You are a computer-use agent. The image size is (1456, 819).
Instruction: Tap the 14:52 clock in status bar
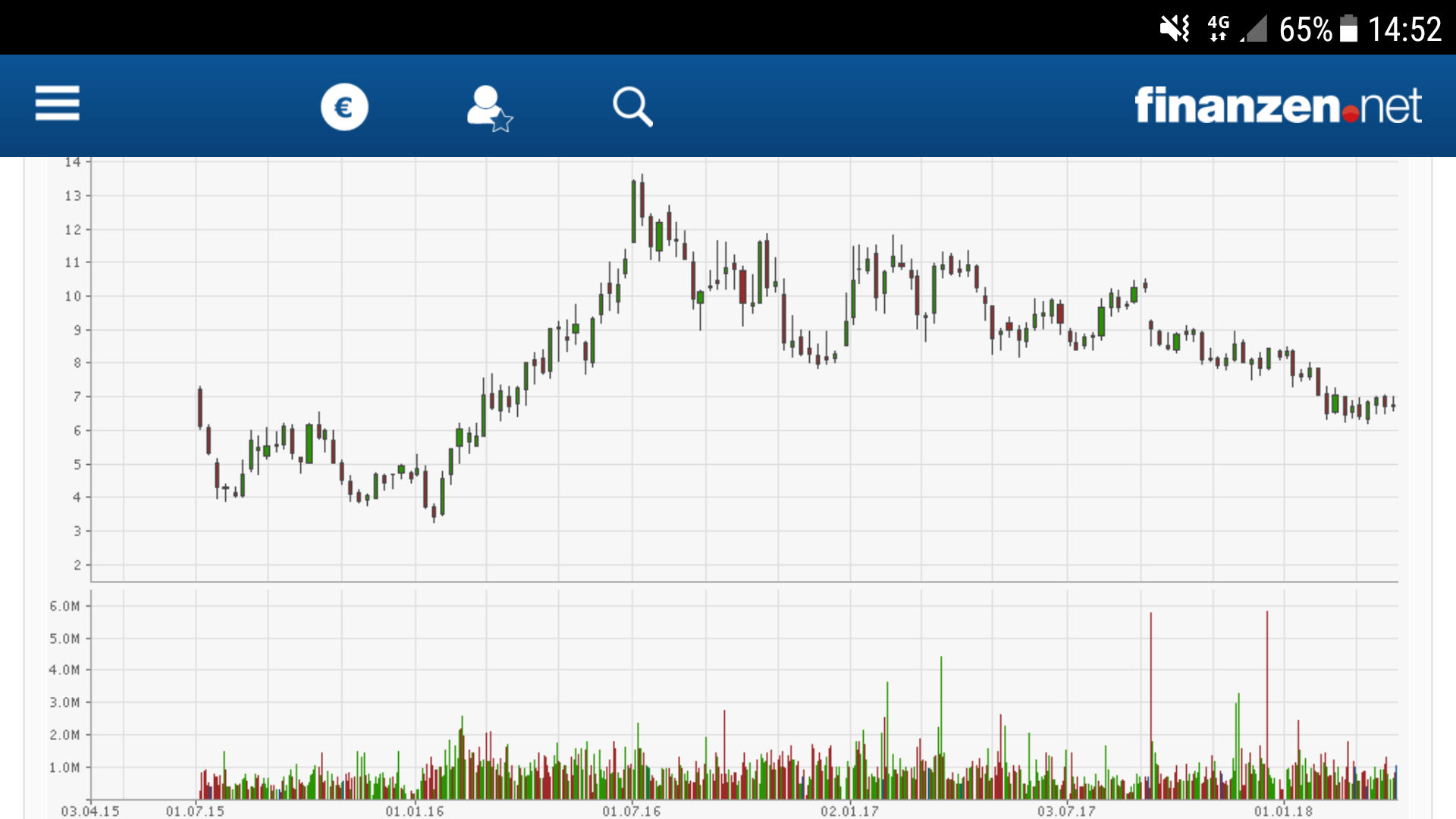[x=1404, y=30]
